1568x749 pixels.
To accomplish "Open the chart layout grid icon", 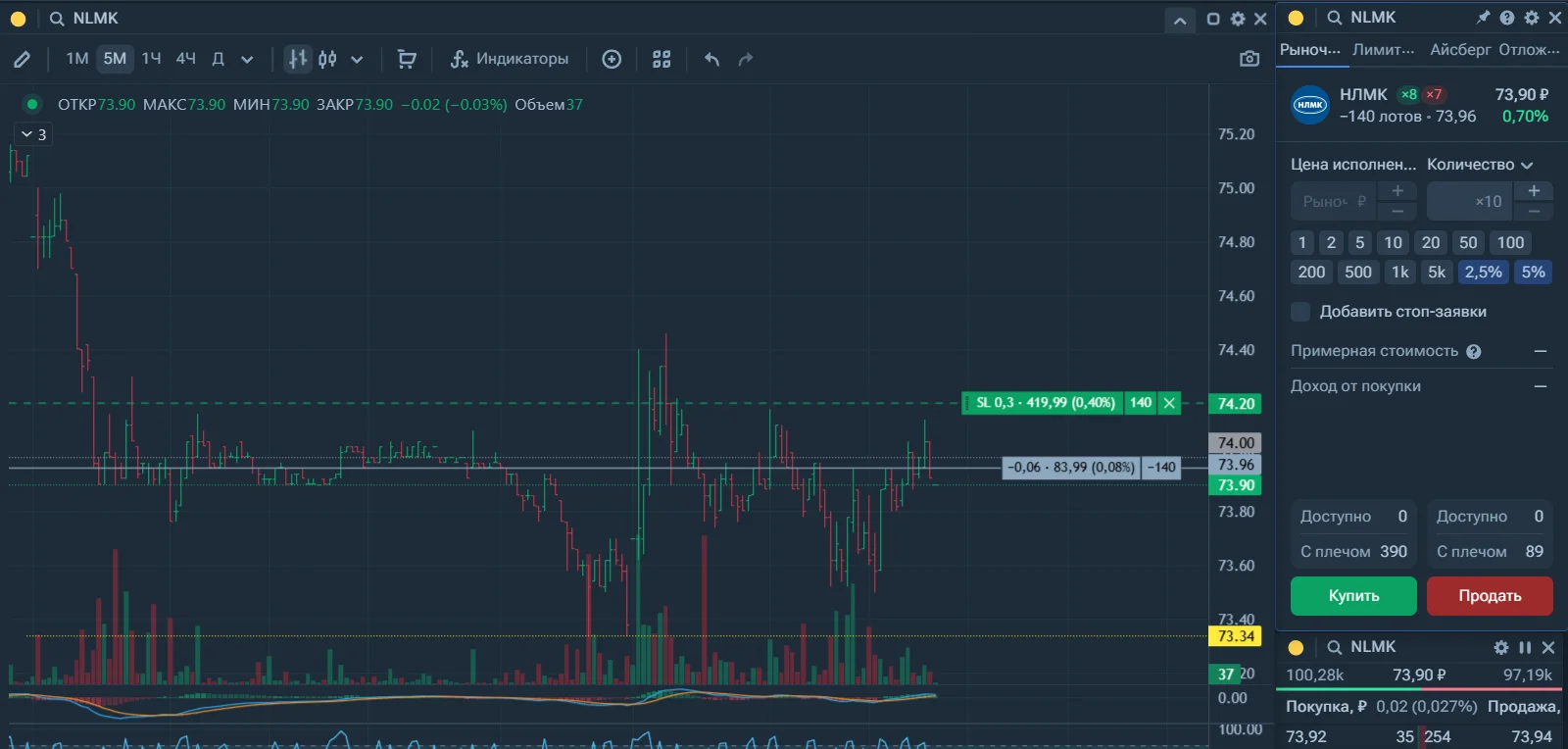I will click(661, 59).
